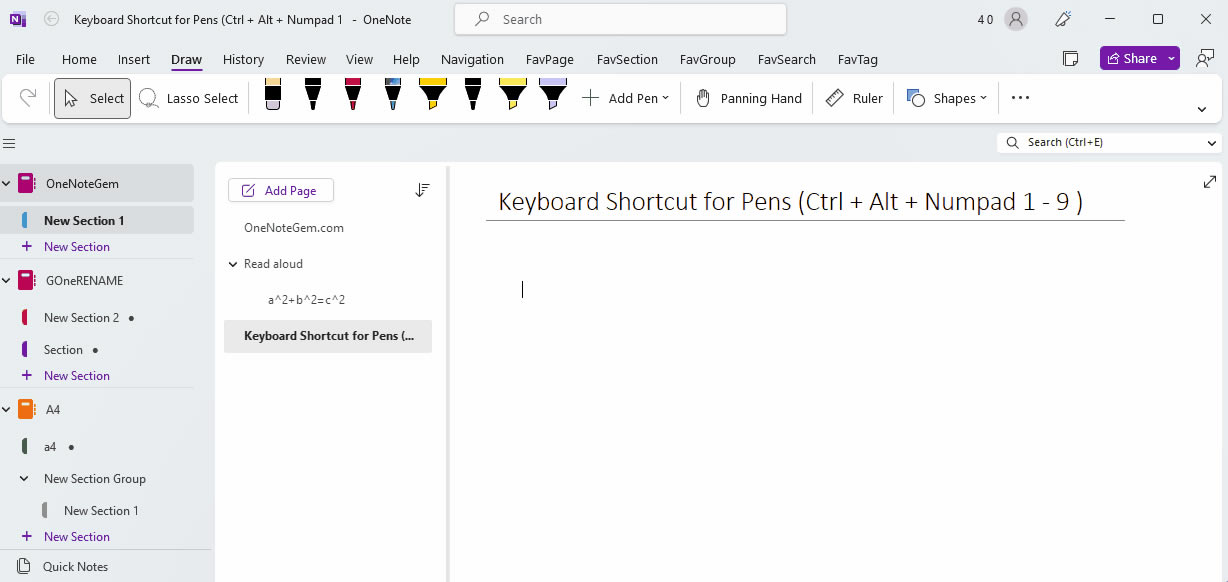
Task: Select the Eraser tool in the Draw toolbar
Action: click(x=272, y=95)
